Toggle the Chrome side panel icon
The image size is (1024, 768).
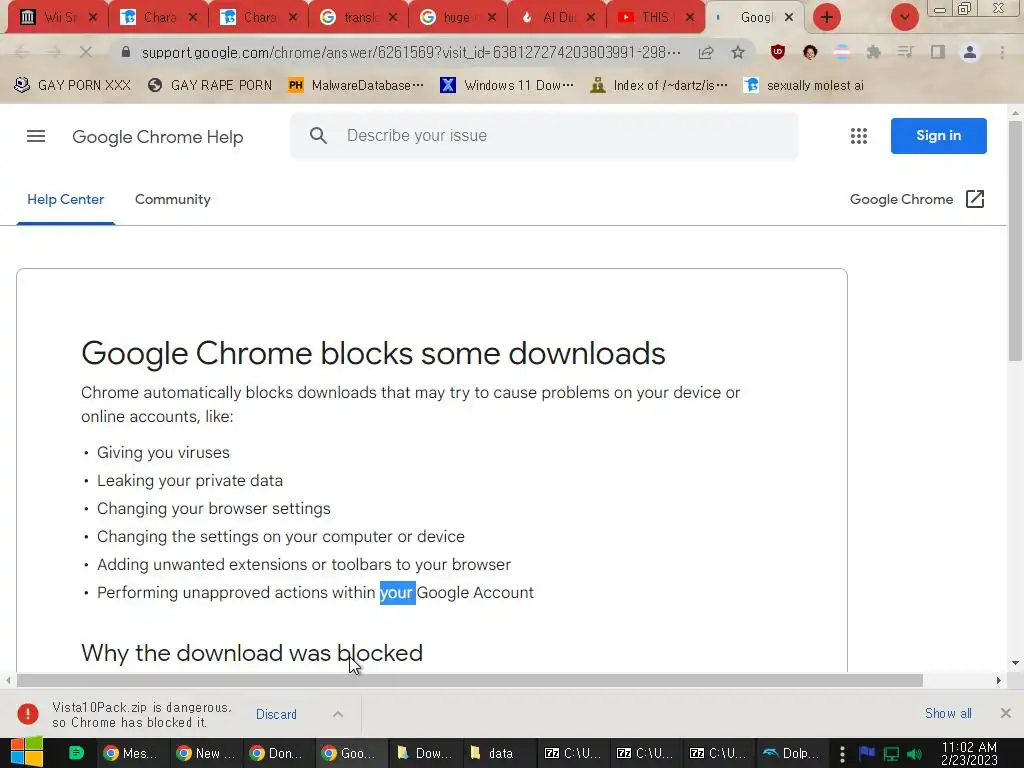937,52
